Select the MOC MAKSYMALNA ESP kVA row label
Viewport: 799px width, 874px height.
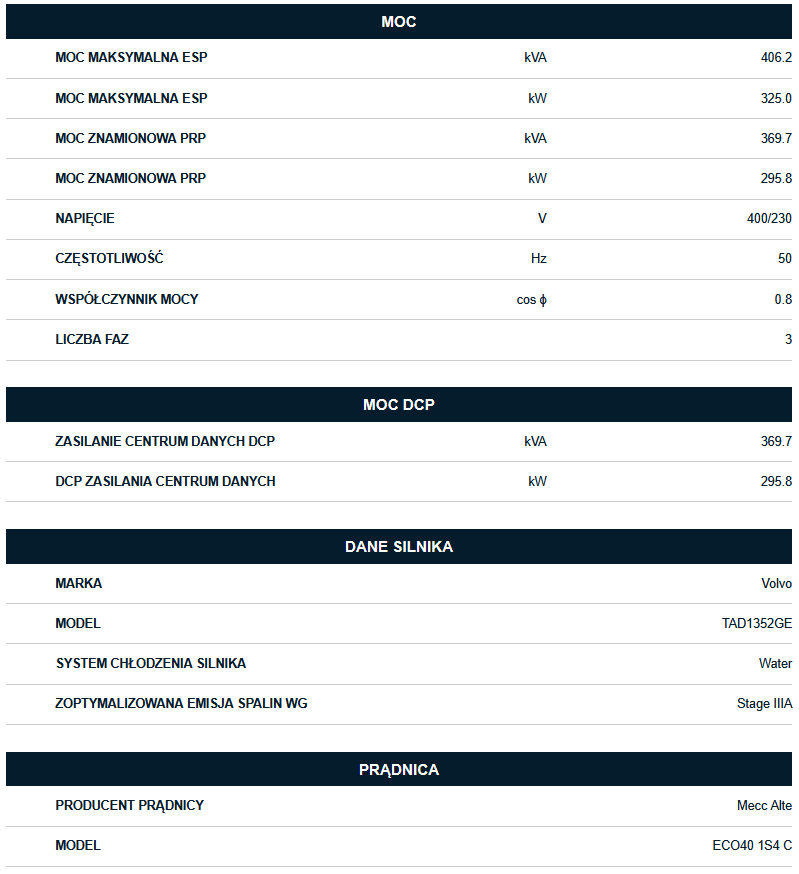click(131, 58)
